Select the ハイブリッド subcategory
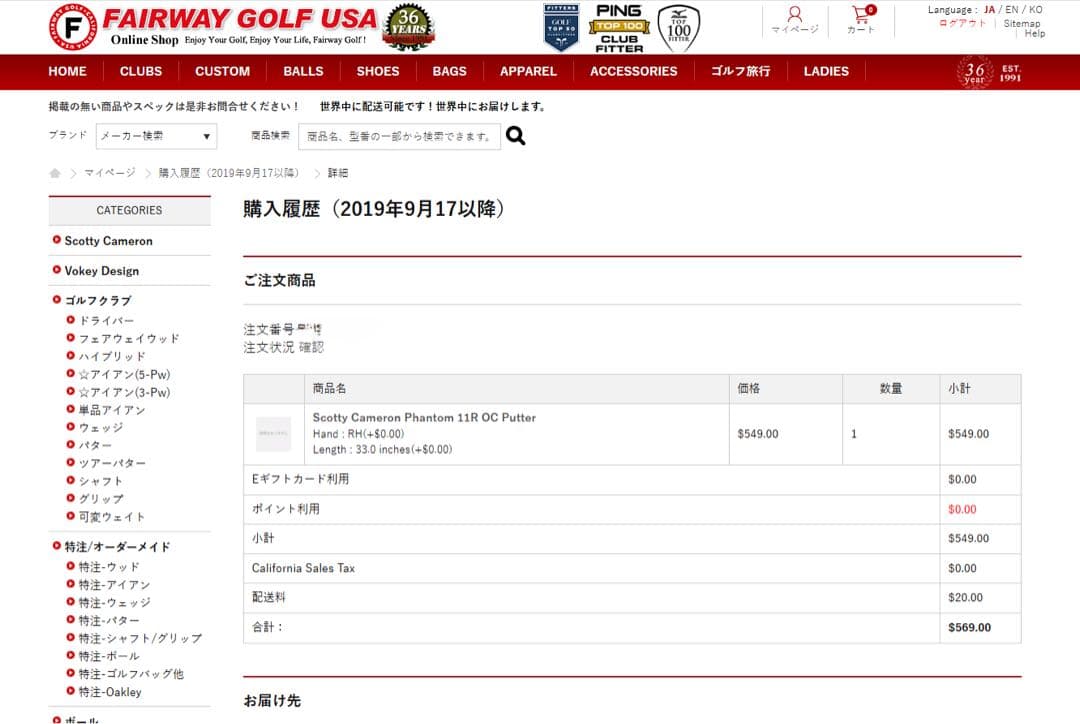The image size is (1080, 724). (x=112, y=356)
